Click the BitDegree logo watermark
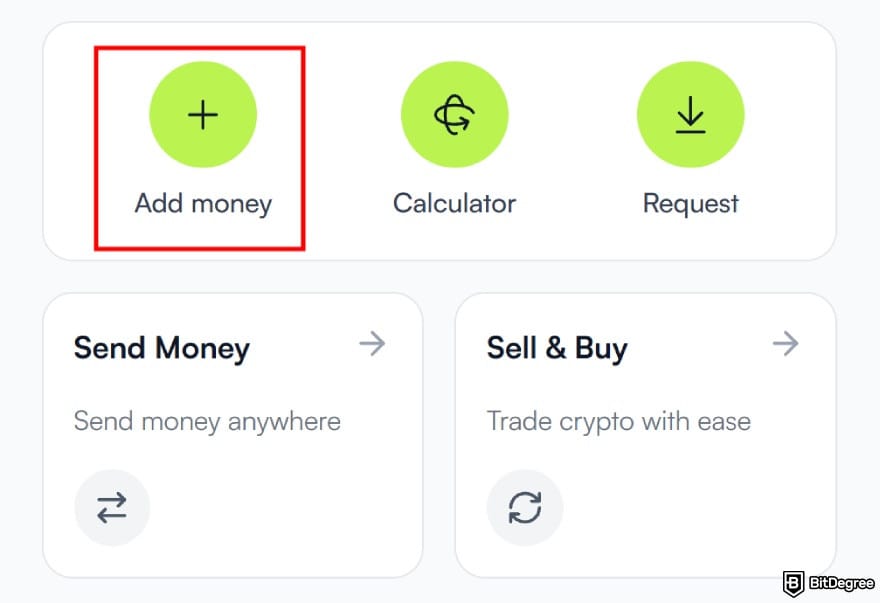880x603 pixels. point(828,580)
